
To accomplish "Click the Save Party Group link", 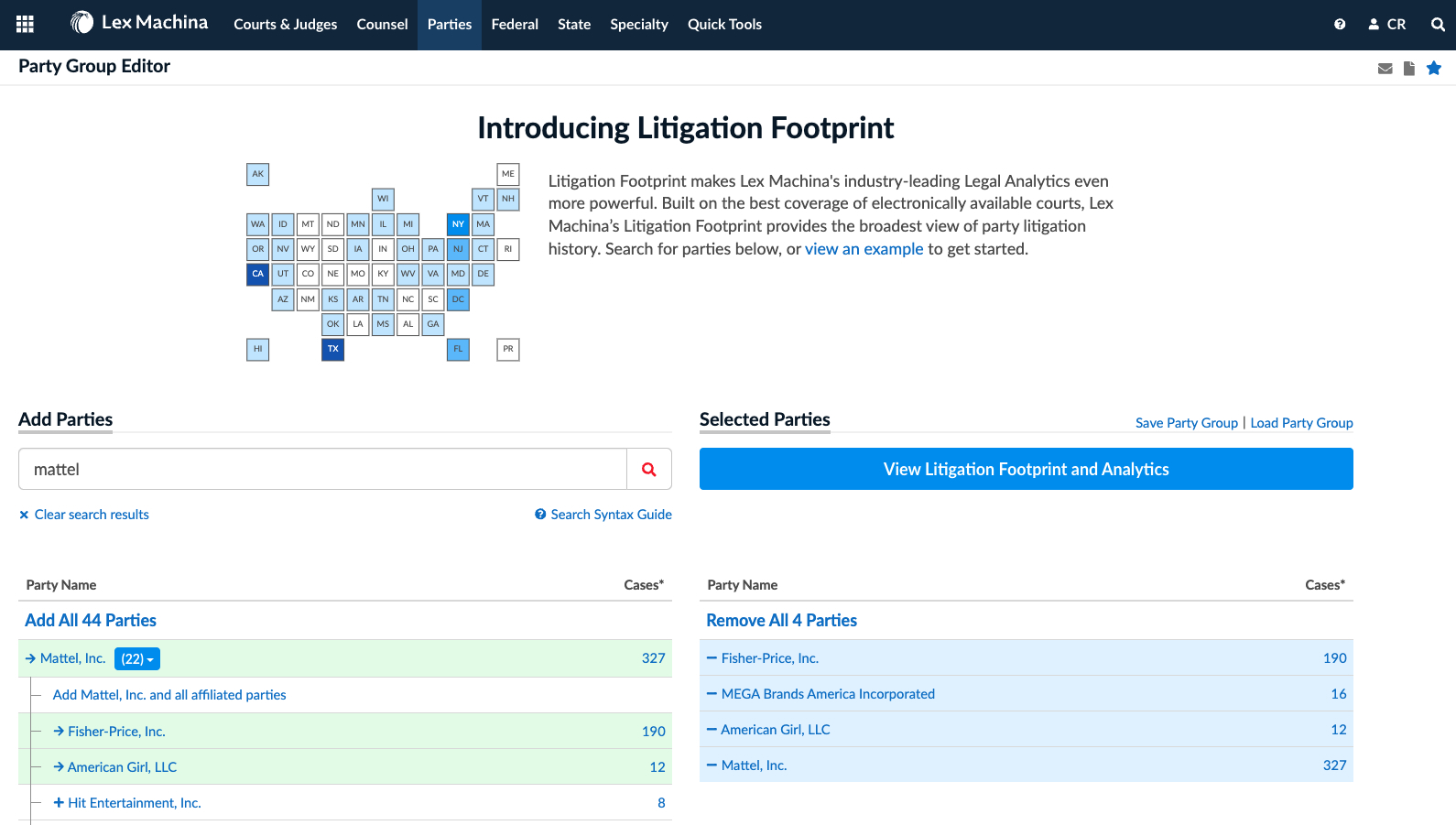I will 1187,423.
